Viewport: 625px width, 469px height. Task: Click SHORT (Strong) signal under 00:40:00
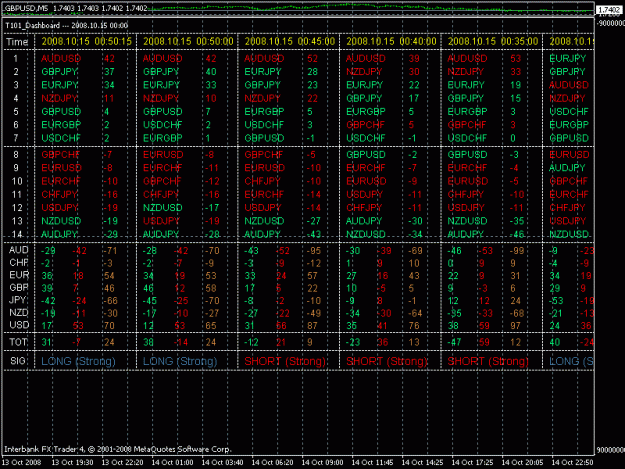387,361
